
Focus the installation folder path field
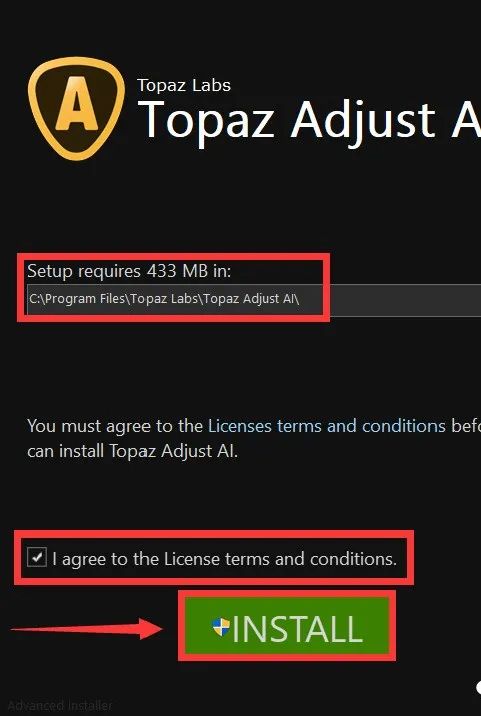coord(254,300)
